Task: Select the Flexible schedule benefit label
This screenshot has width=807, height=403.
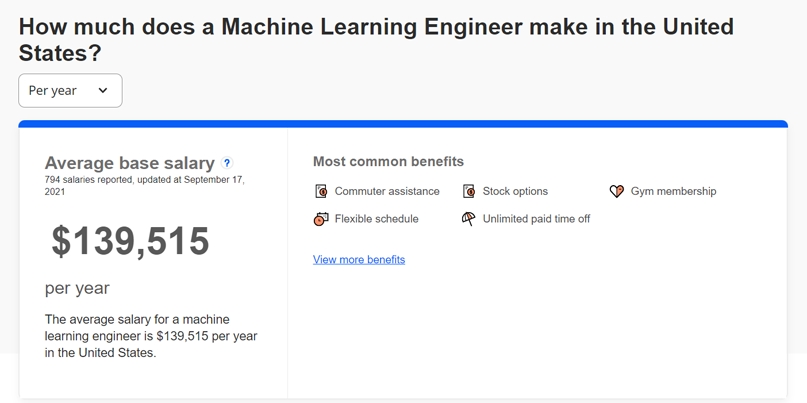Action: tap(376, 219)
